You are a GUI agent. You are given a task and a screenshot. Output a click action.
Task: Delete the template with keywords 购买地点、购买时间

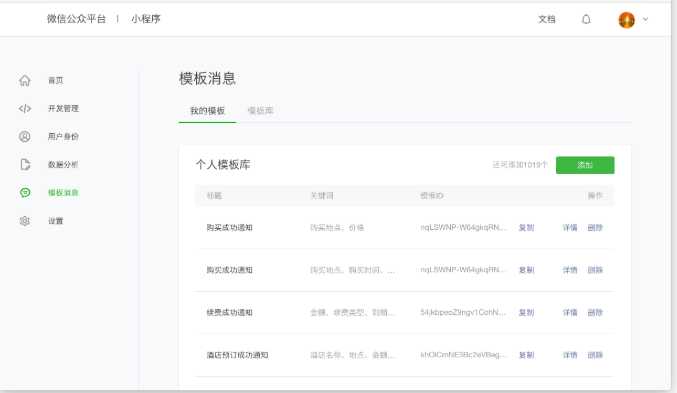point(595,270)
